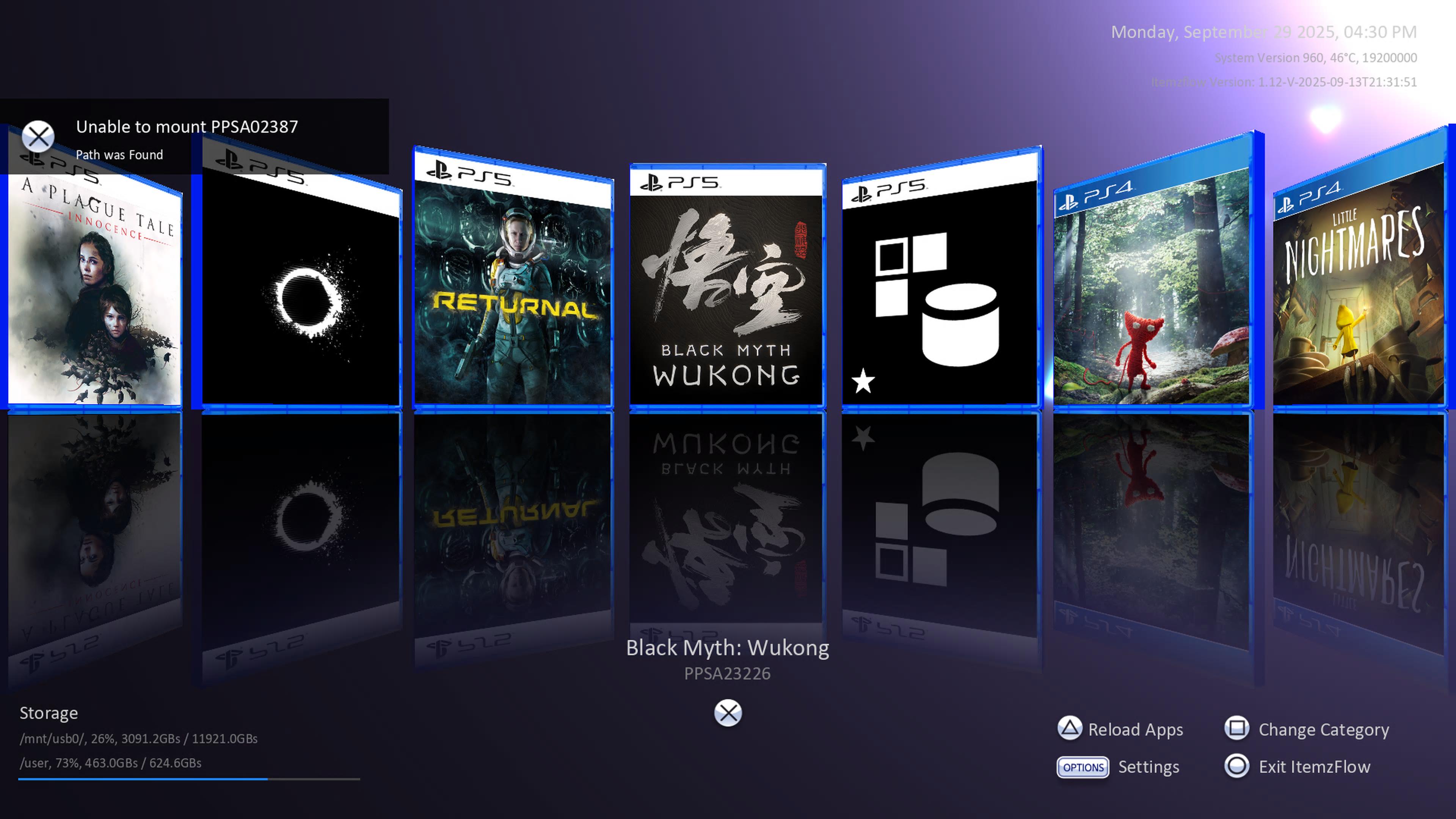
Task: Click the favorite star on the storage app cover
Action: click(x=863, y=381)
